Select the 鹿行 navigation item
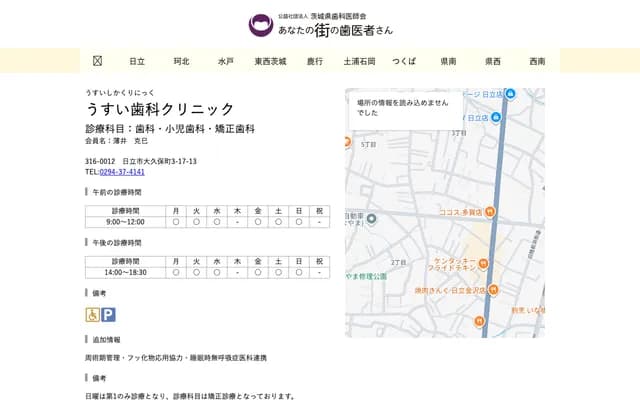This screenshot has width=640, height=400. point(314,61)
